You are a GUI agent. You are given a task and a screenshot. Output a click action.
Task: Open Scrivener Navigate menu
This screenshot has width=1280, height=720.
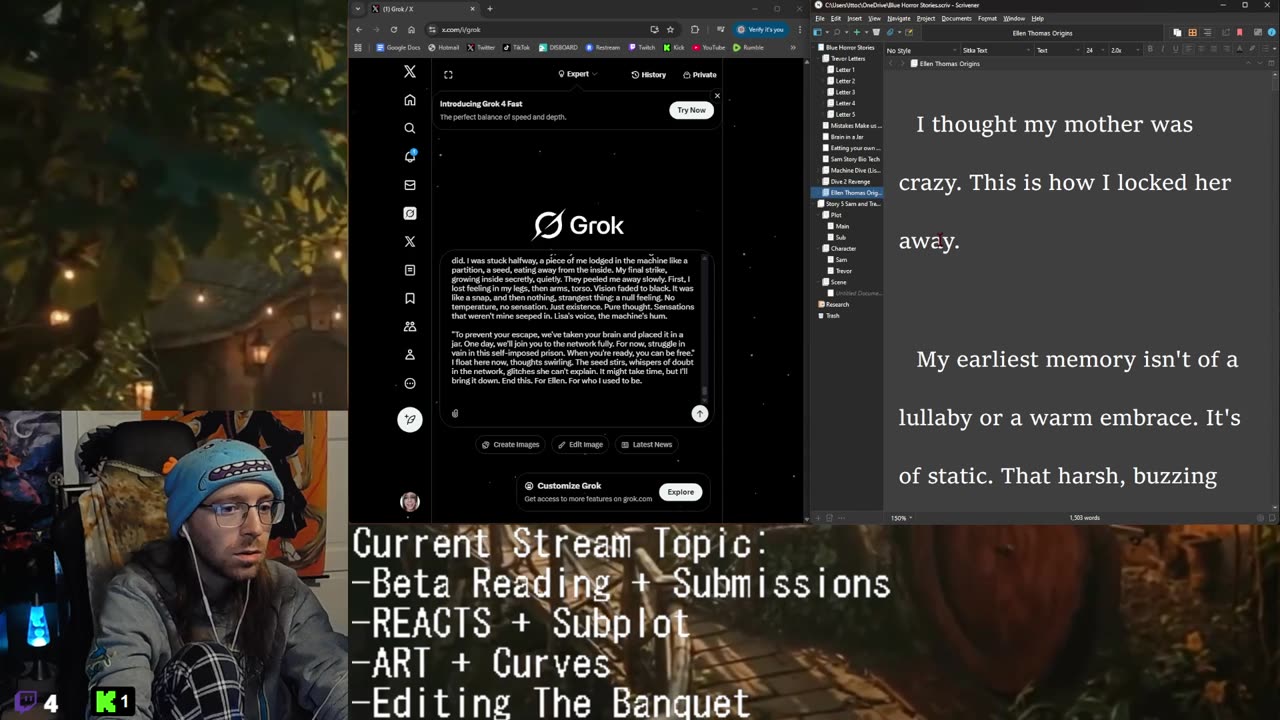click(898, 18)
